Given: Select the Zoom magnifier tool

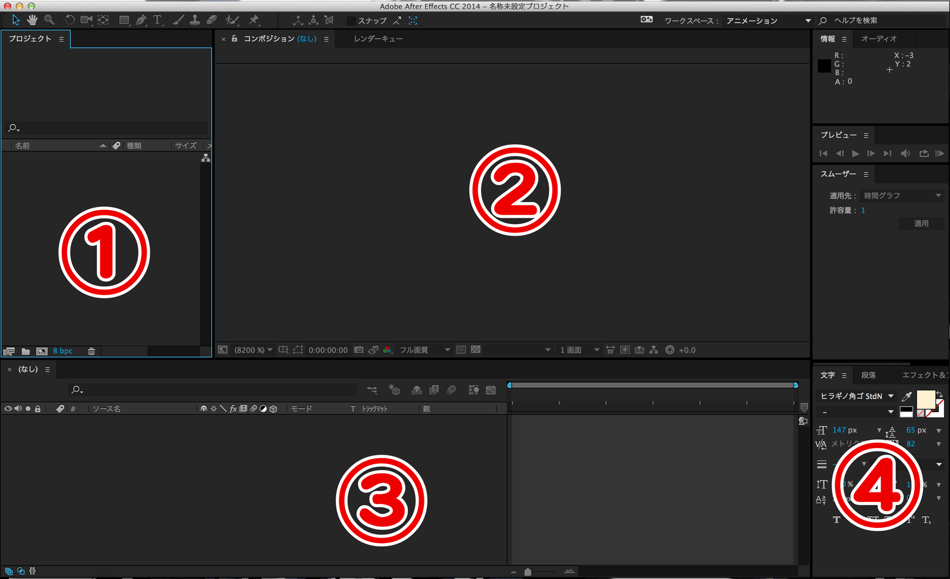Looking at the screenshot, I should click(49, 20).
